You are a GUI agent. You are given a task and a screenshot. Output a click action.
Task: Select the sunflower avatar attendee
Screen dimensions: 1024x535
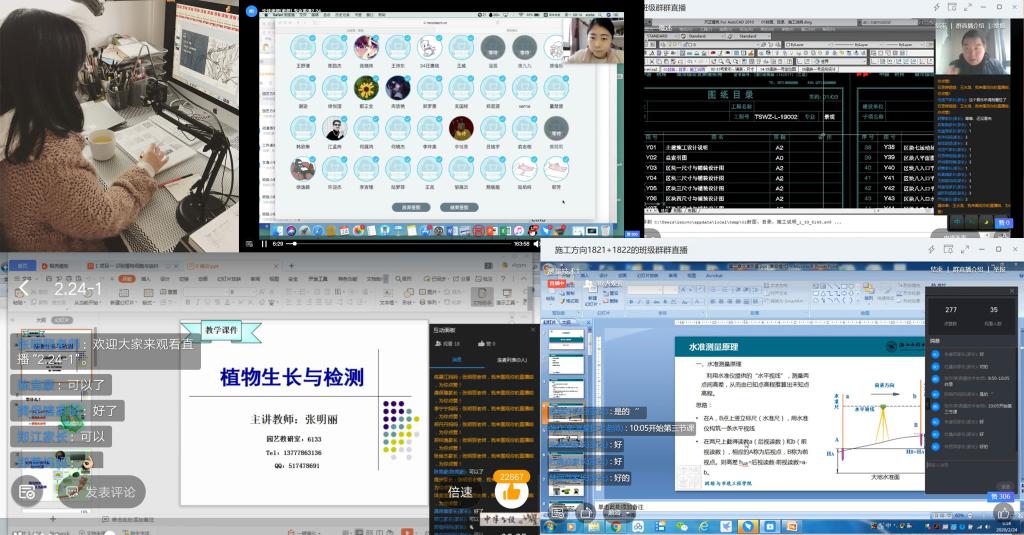[x=366, y=88]
